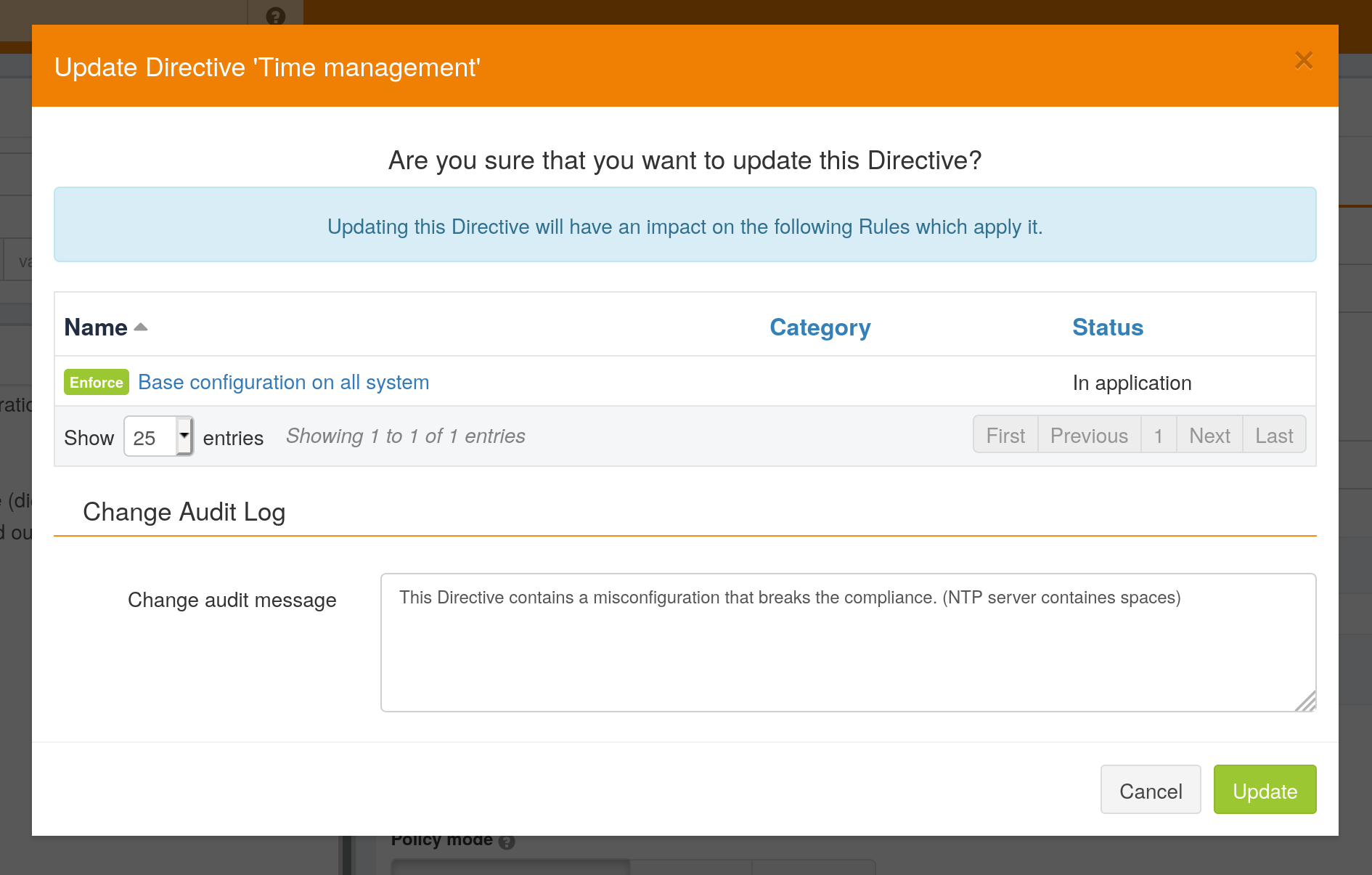Click the green Enforce badge
This screenshot has width=1372, height=875.
[x=97, y=383]
